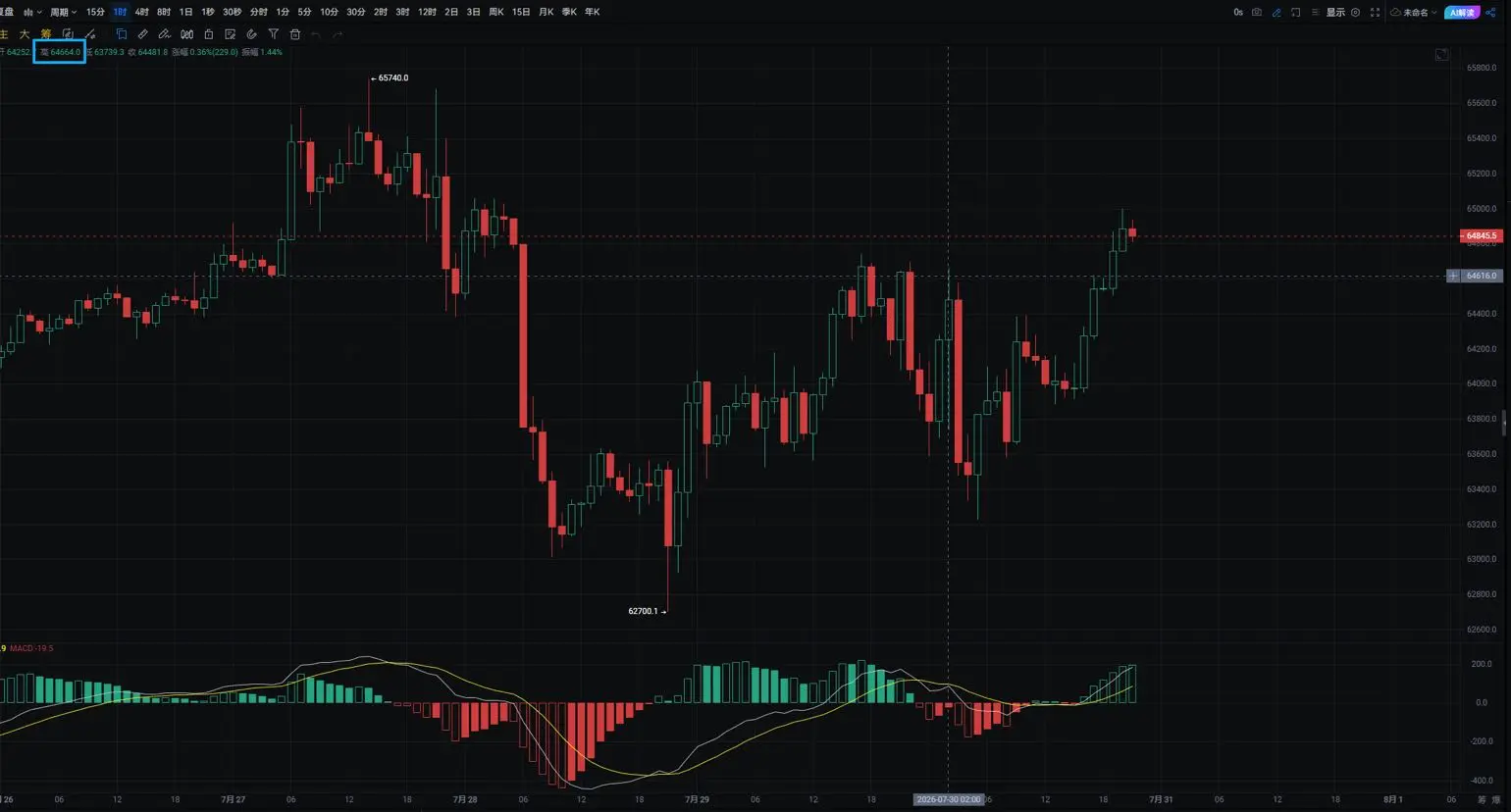Open the note edit tool icon
Screen dimensions: 1511x812
230,34
